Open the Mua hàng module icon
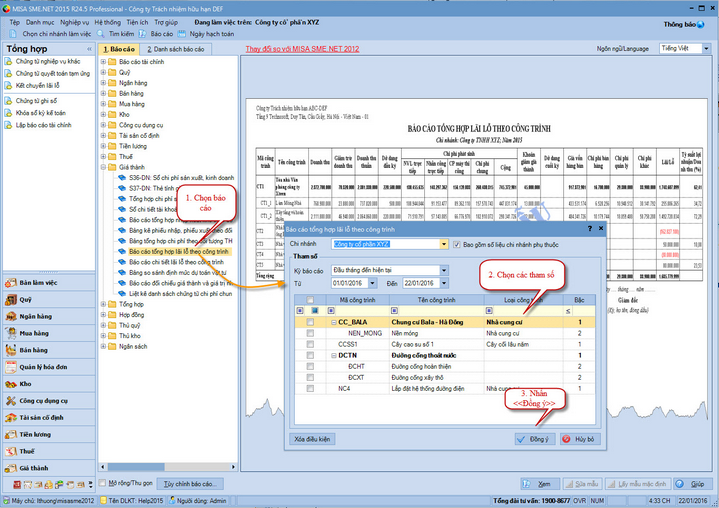Screen dimensions: 719x508 (x=11, y=333)
